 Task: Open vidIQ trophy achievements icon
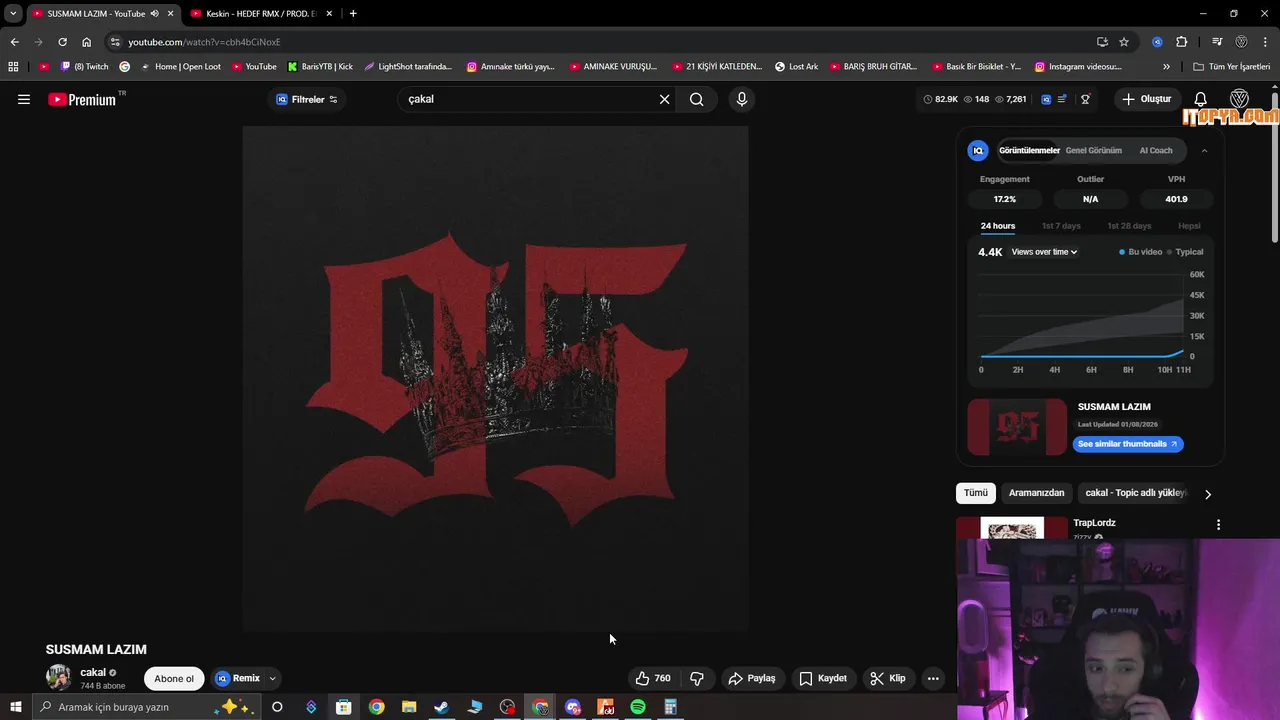coord(1085,99)
